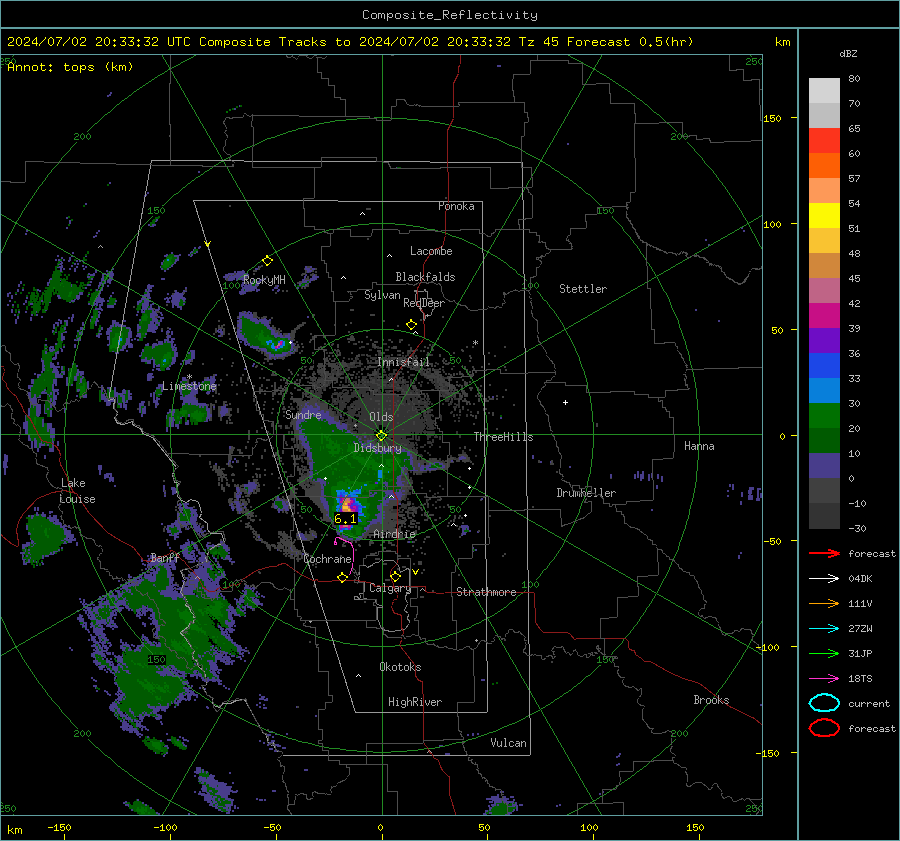The height and width of the screenshot is (841, 900).
Task: Click the yellow diamond marker at radar center near Olds
Action: [381, 436]
